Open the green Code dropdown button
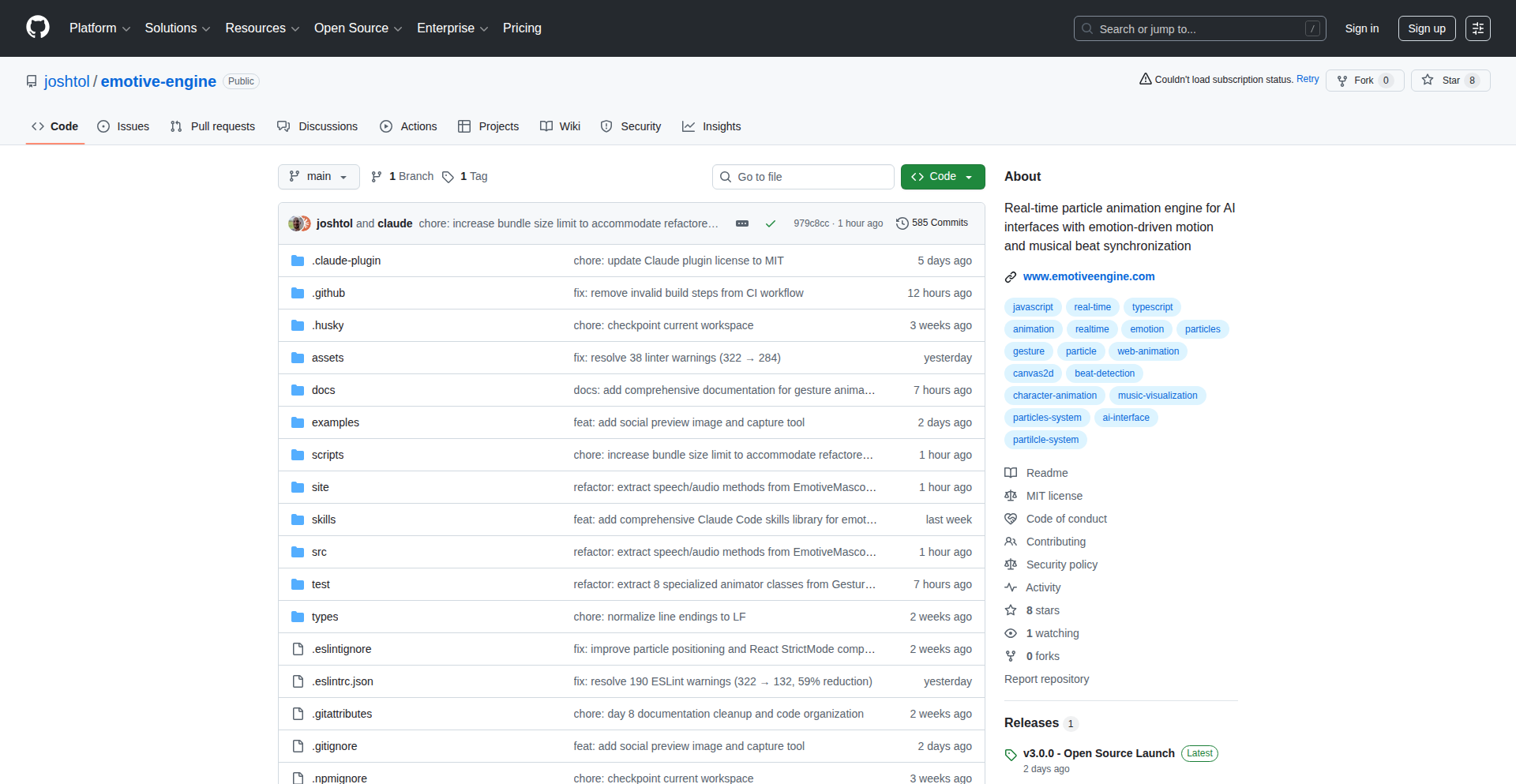The height and width of the screenshot is (784, 1516). pos(943,177)
